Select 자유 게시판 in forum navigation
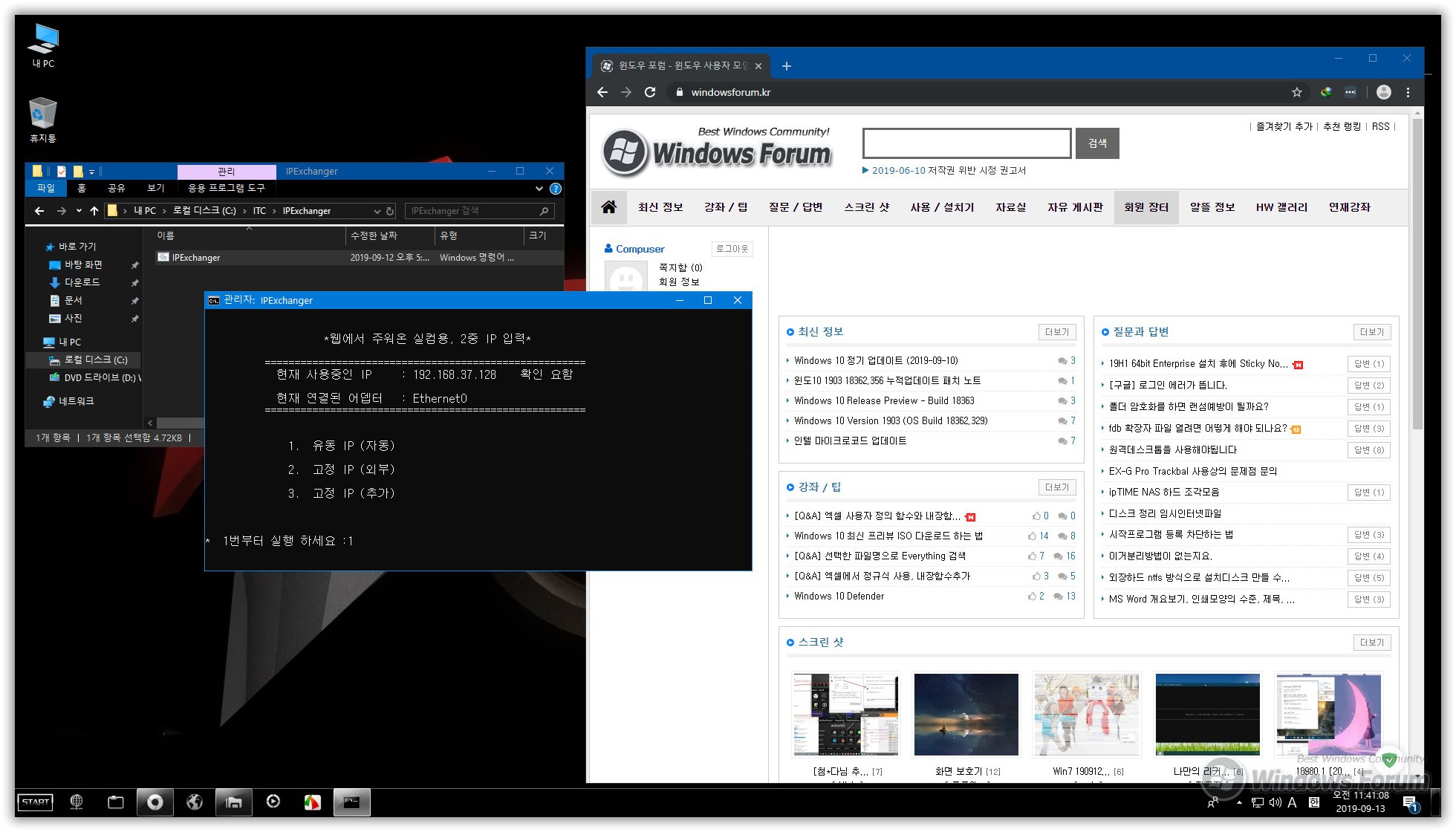This screenshot has height=832, width=1456. 1075,207
